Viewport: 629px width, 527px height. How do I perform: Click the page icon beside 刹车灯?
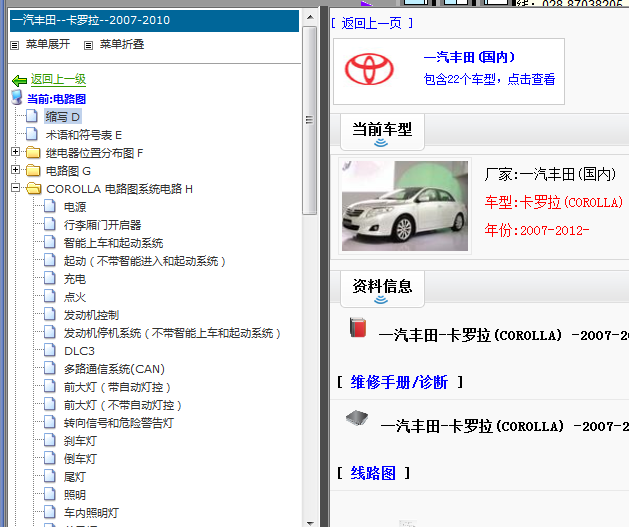click(50, 440)
